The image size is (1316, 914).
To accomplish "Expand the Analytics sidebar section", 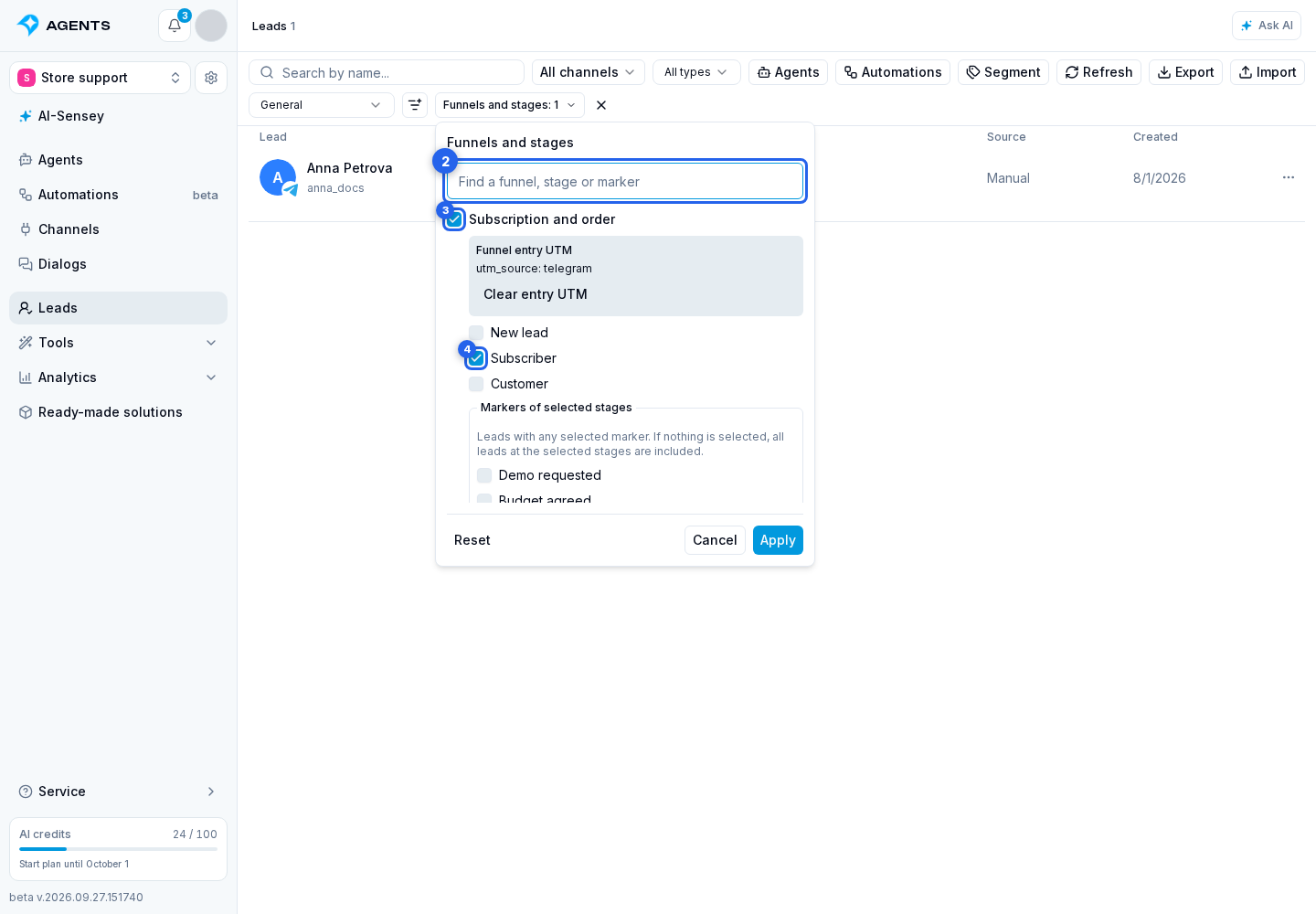I will point(119,377).
